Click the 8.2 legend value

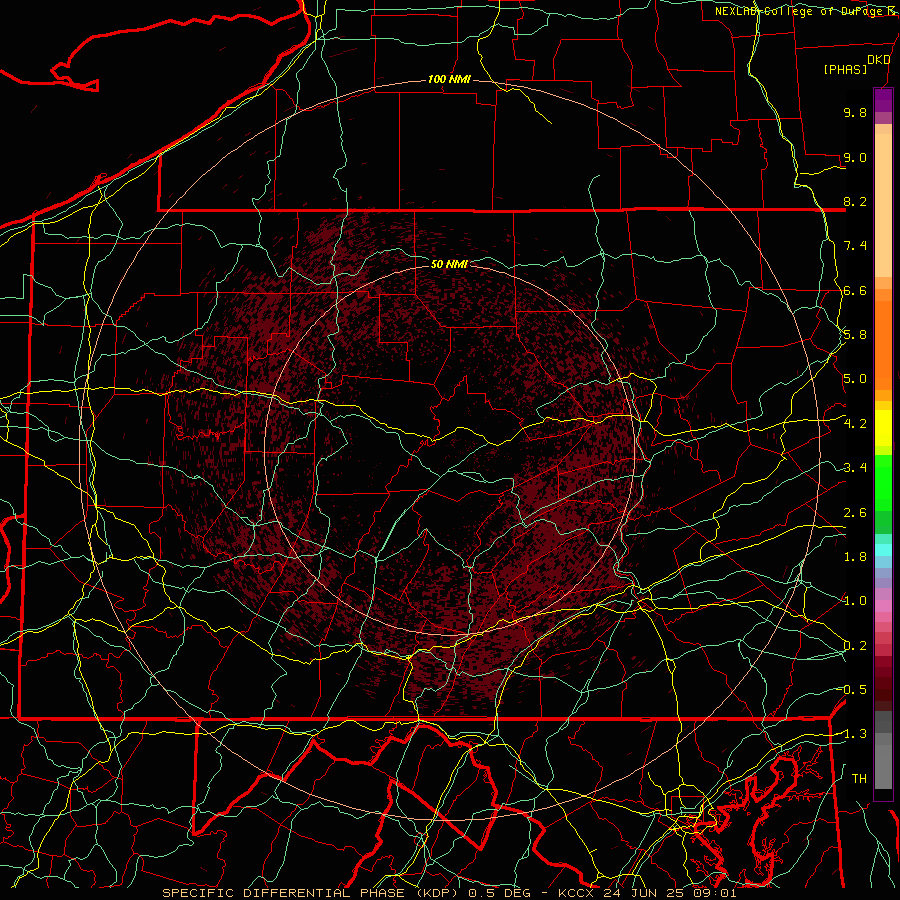(x=855, y=201)
